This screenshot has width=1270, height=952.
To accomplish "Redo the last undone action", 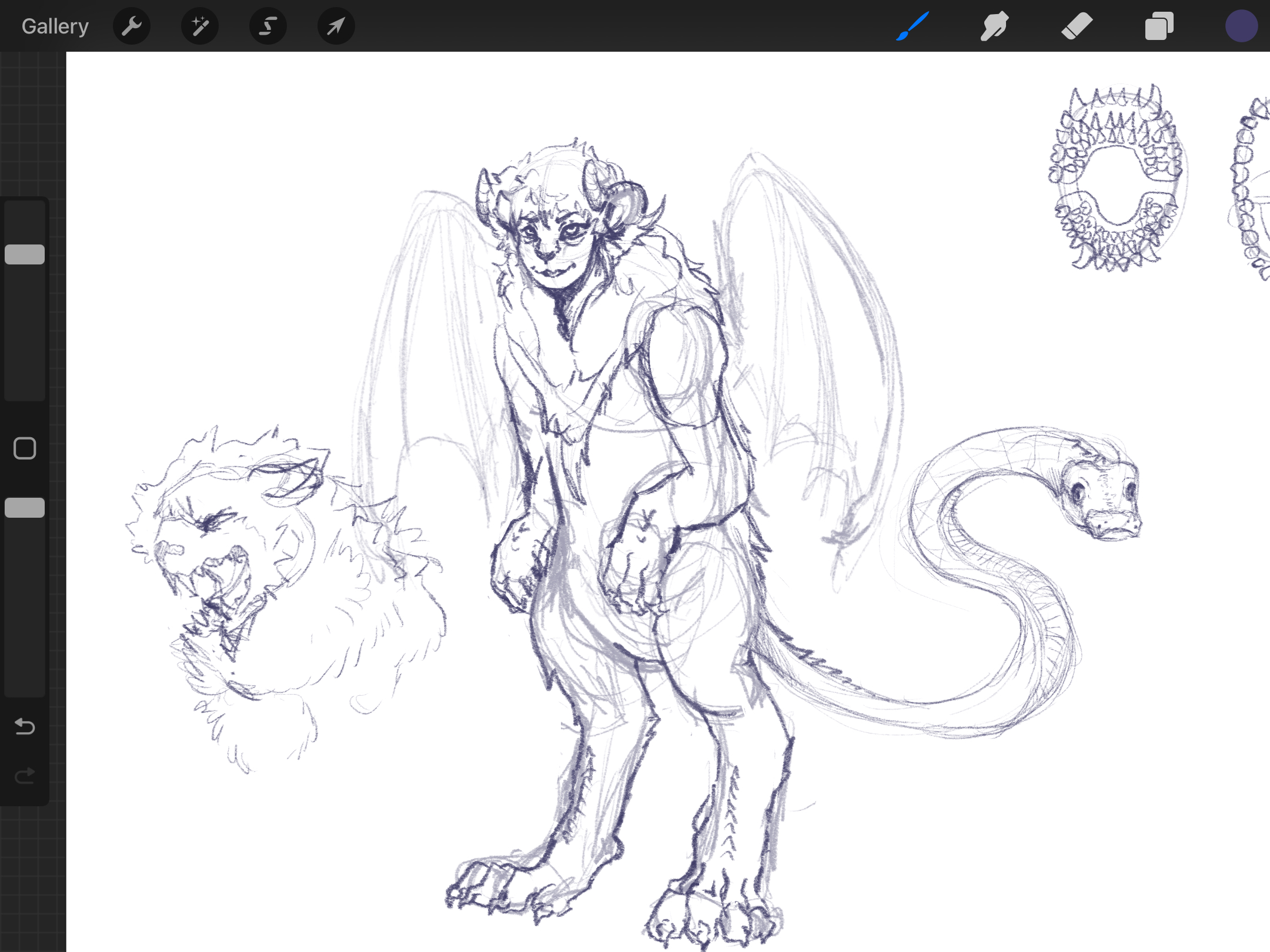I will click(x=25, y=776).
